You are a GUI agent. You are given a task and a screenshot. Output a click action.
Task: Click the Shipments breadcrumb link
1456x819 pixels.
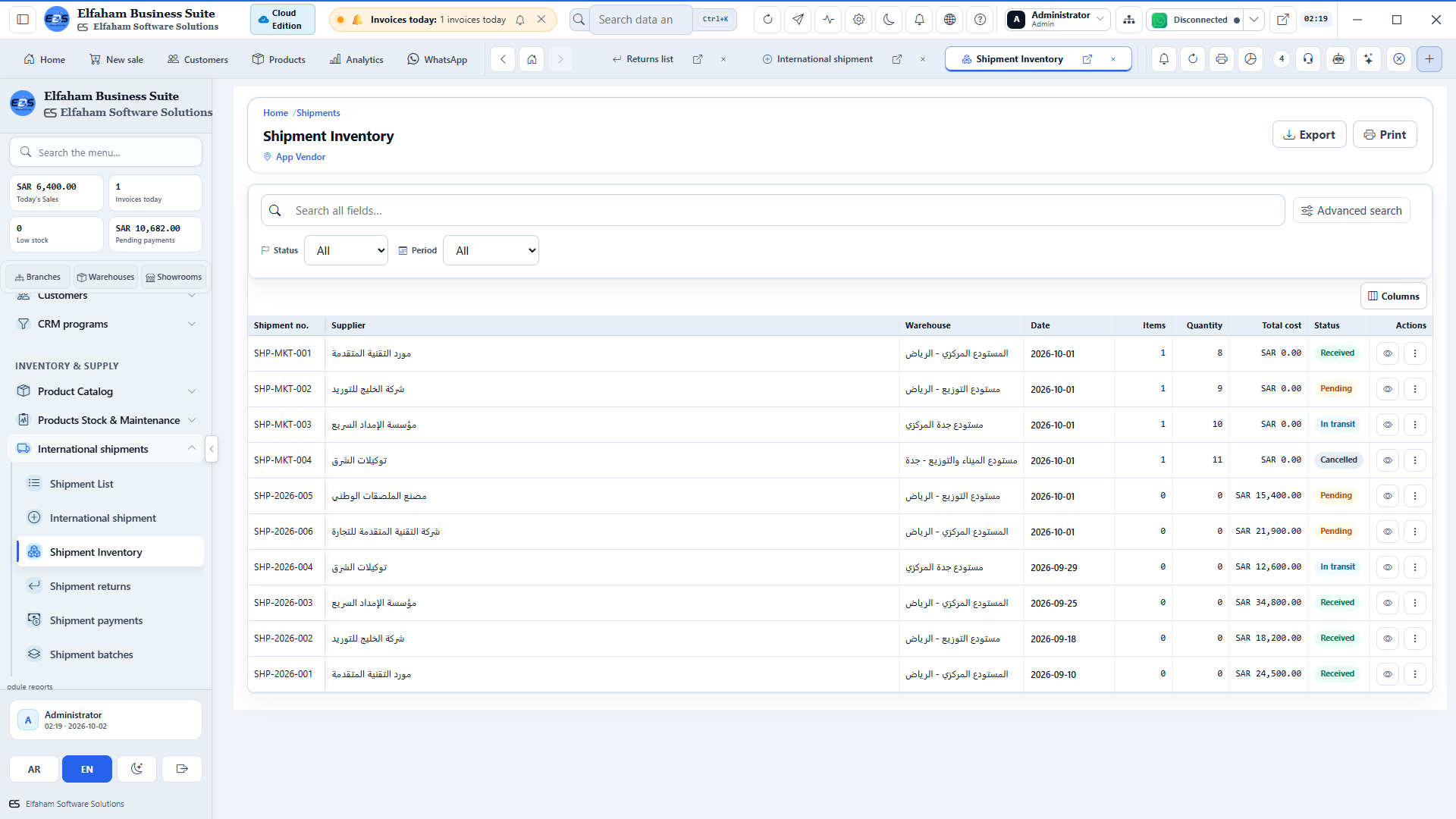point(318,113)
